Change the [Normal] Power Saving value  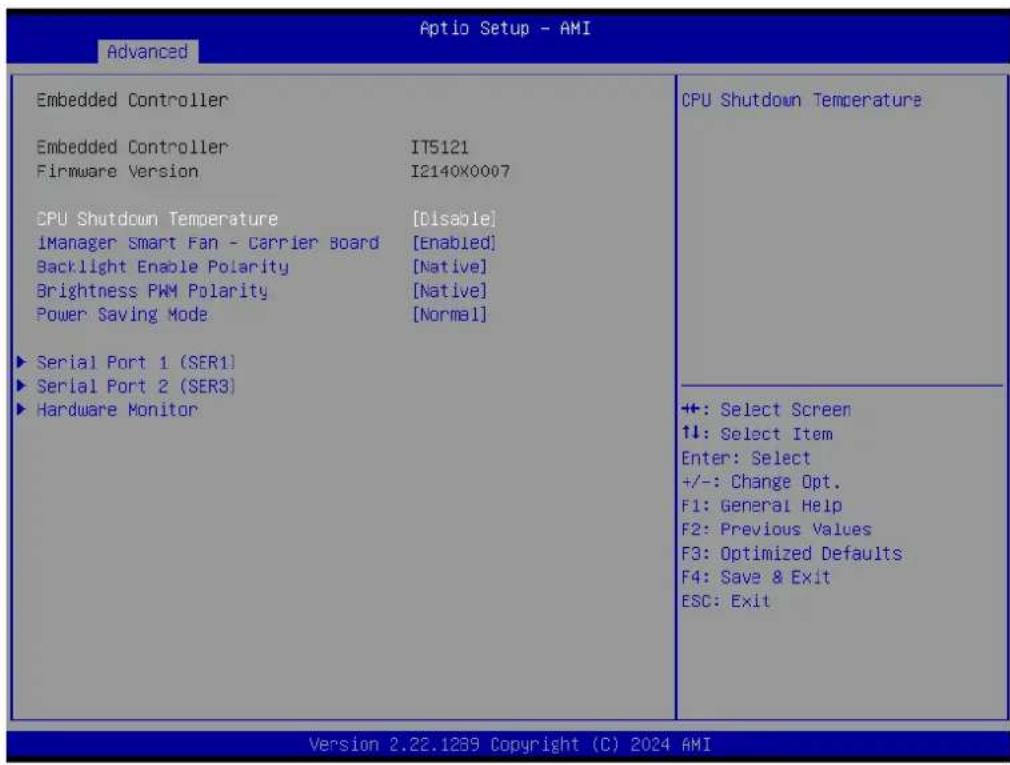coord(450,315)
